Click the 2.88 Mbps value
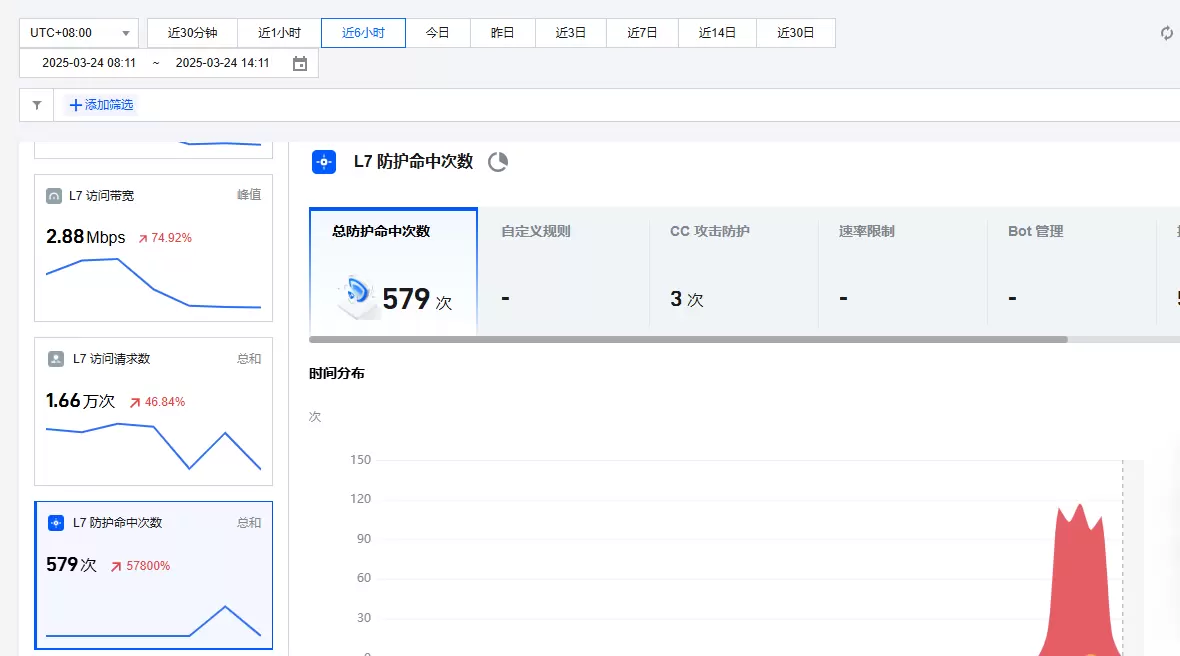Screen dimensions: 1180x656 [86, 238]
